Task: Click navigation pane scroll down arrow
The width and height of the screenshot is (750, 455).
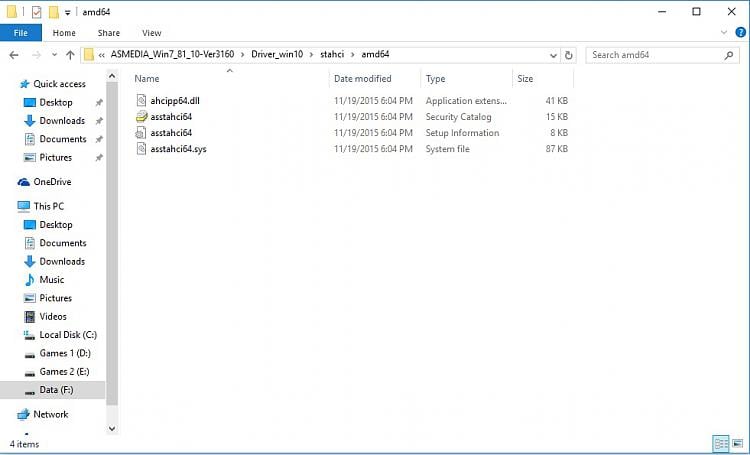Action: (x=112, y=429)
